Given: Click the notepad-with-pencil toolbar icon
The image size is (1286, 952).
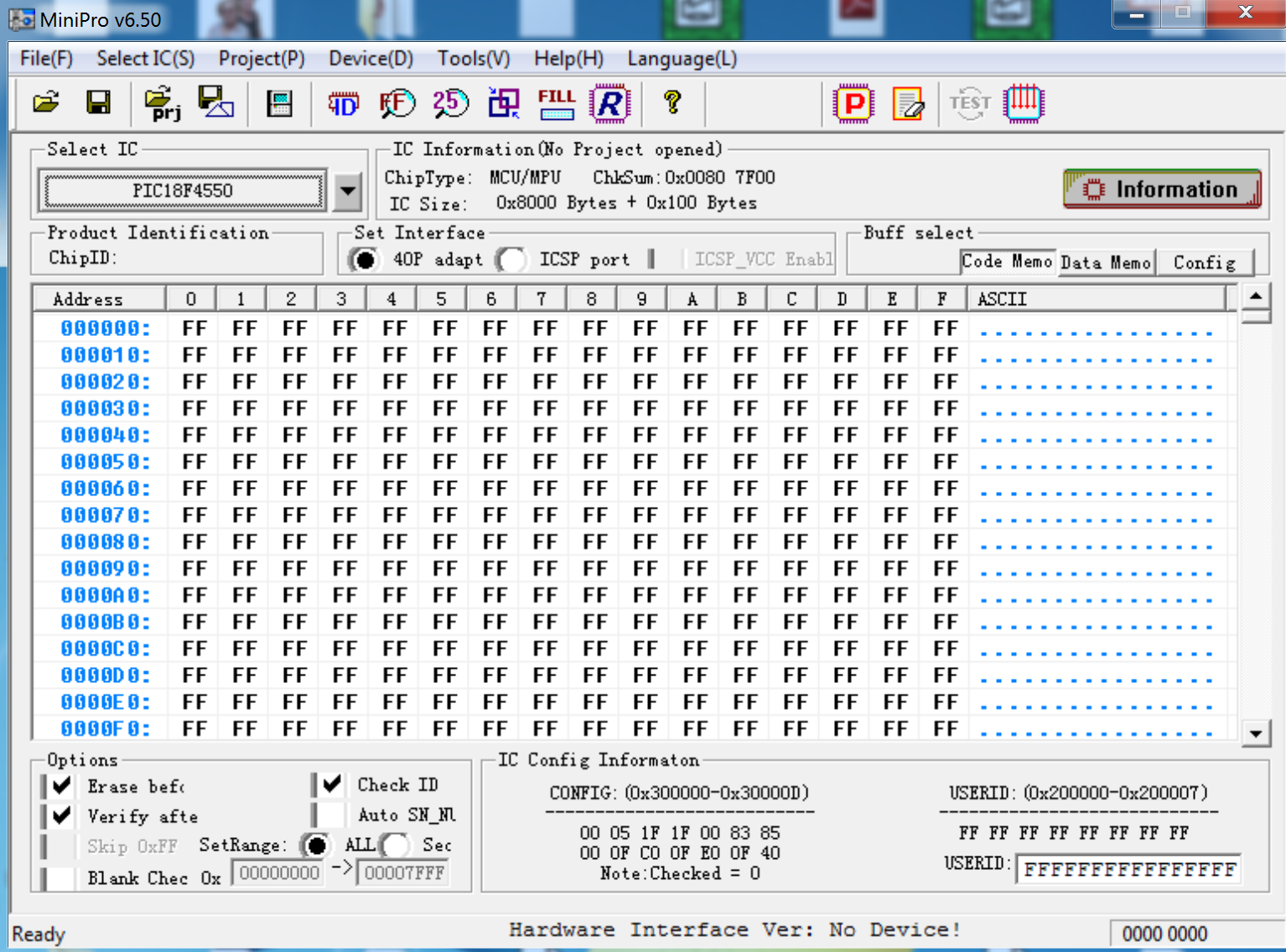Looking at the screenshot, I should click(908, 103).
